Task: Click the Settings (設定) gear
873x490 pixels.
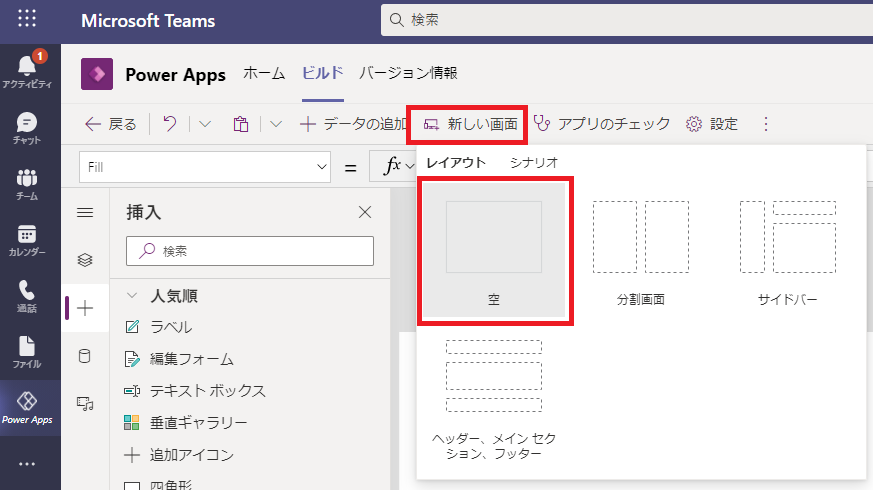Action: coord(712,124)
